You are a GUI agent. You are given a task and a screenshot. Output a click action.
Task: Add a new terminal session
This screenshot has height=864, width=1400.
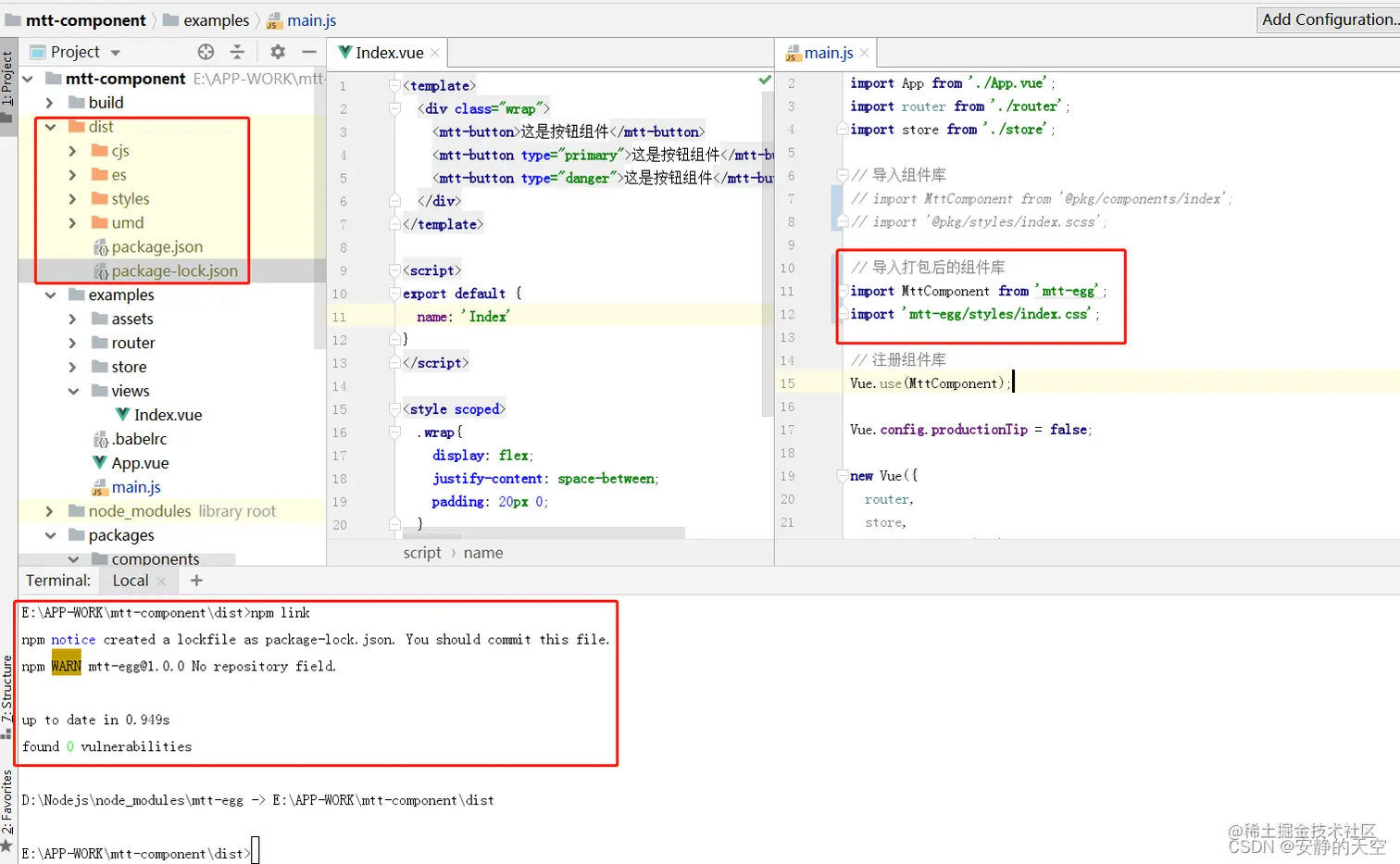pyautogui.click(x=196, y=581)
